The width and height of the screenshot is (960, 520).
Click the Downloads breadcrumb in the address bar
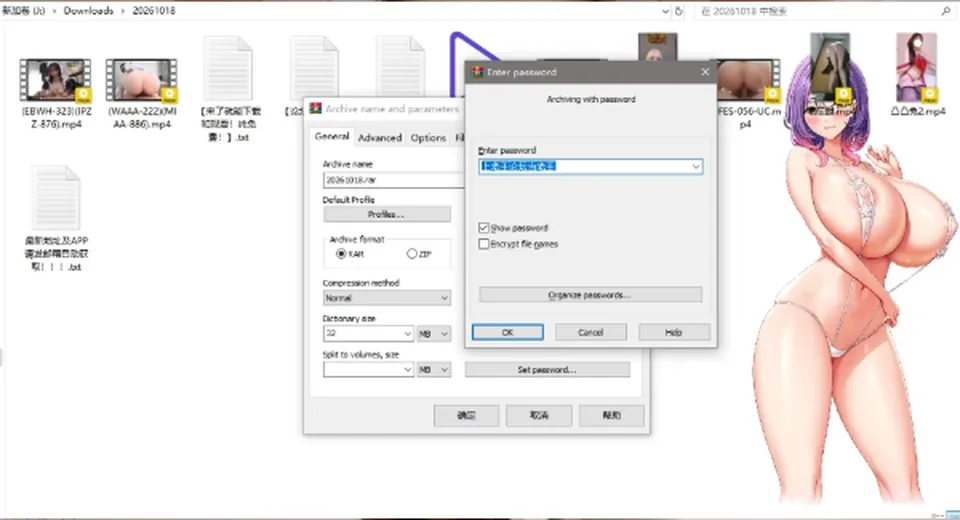click(x=88, y=11)
